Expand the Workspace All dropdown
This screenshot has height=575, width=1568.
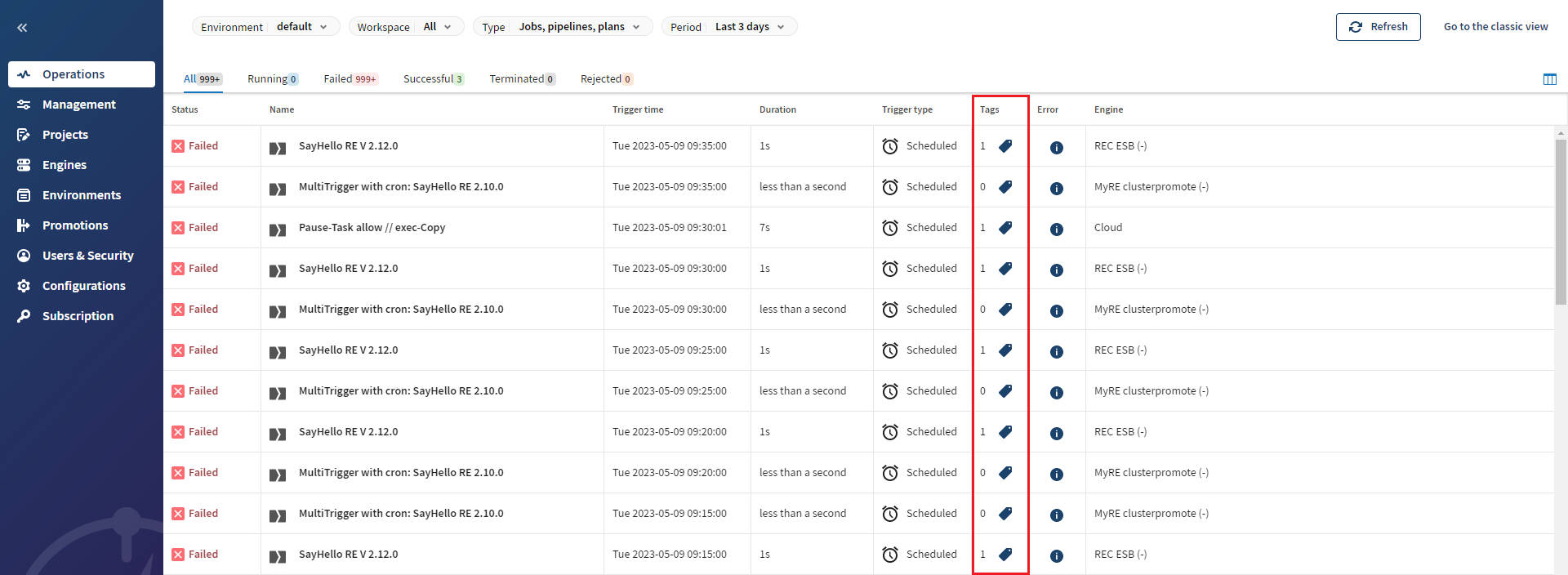[x=406, y=27]
